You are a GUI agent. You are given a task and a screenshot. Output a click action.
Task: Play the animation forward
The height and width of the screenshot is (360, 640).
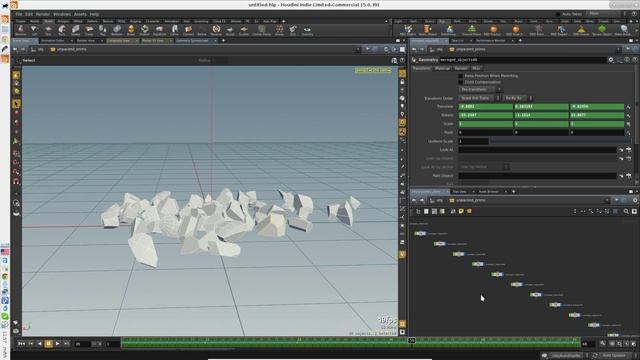click(x=58, y=344)
